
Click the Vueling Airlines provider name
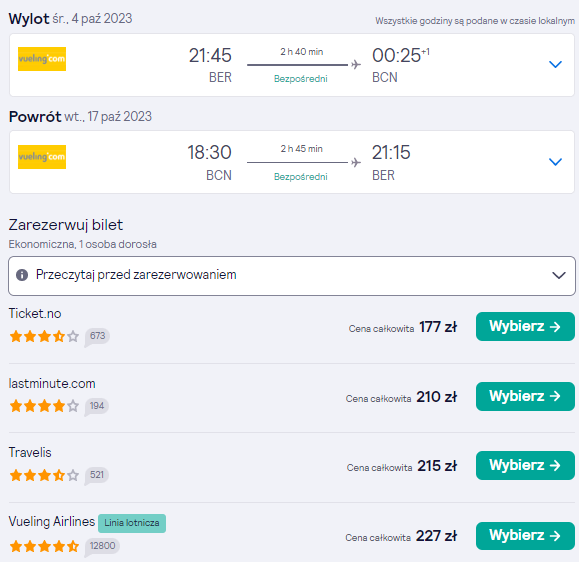(52, 521)
